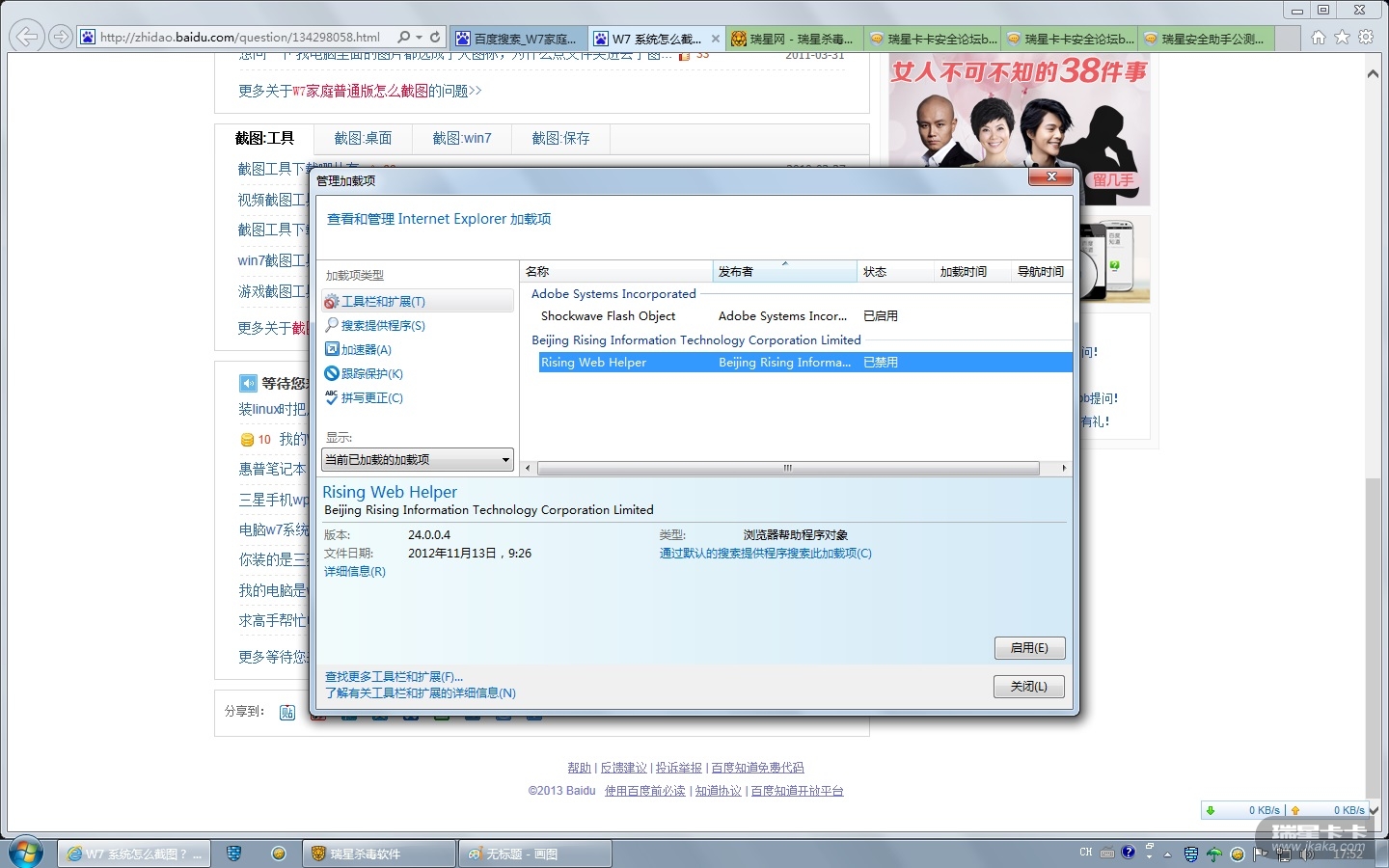The image size is (1389, 868).
Task: Click the Beijing Rising Information Technology group header
Action: coord(696,340)
